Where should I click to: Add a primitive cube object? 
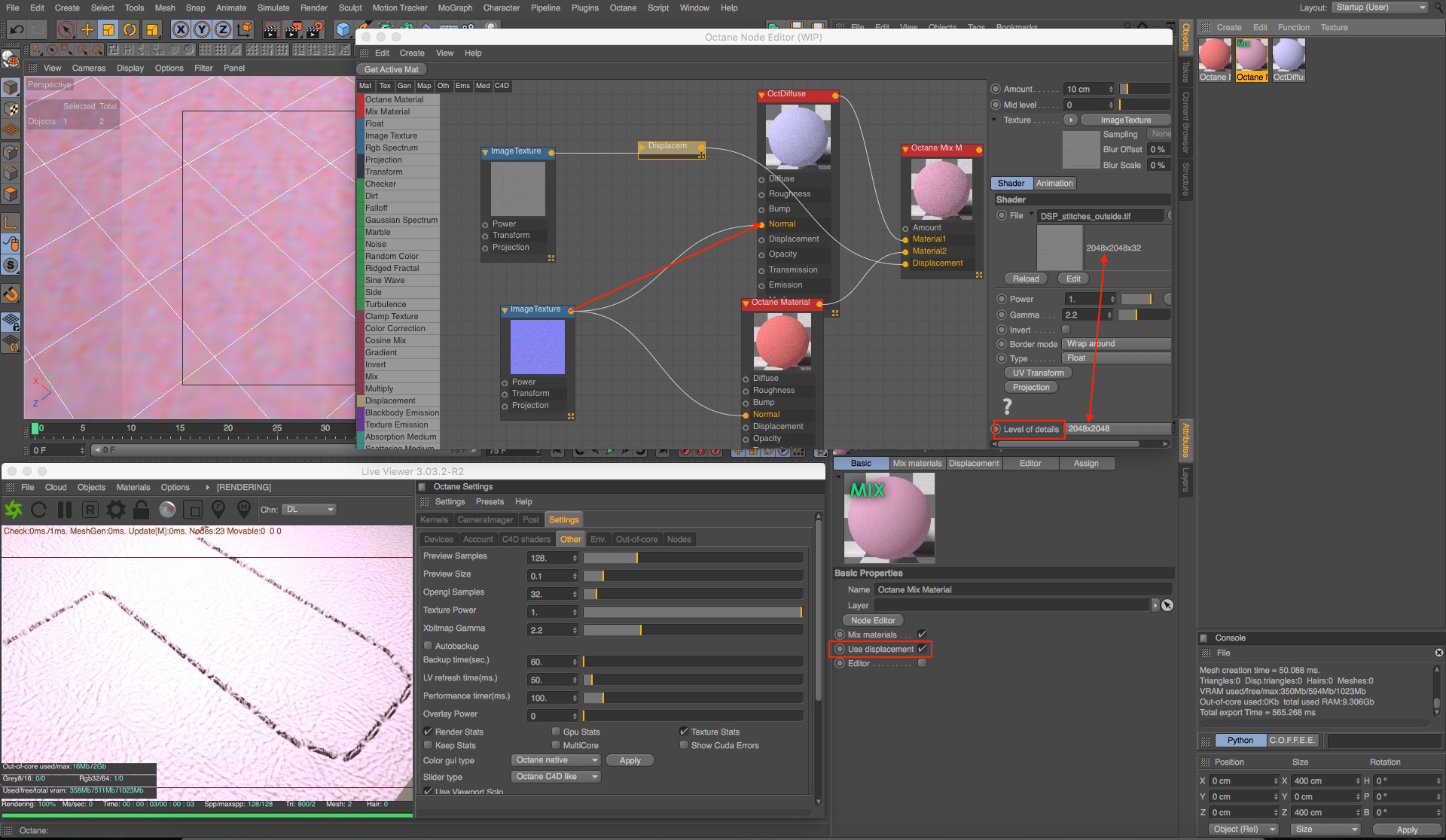[x=343, y=30]
